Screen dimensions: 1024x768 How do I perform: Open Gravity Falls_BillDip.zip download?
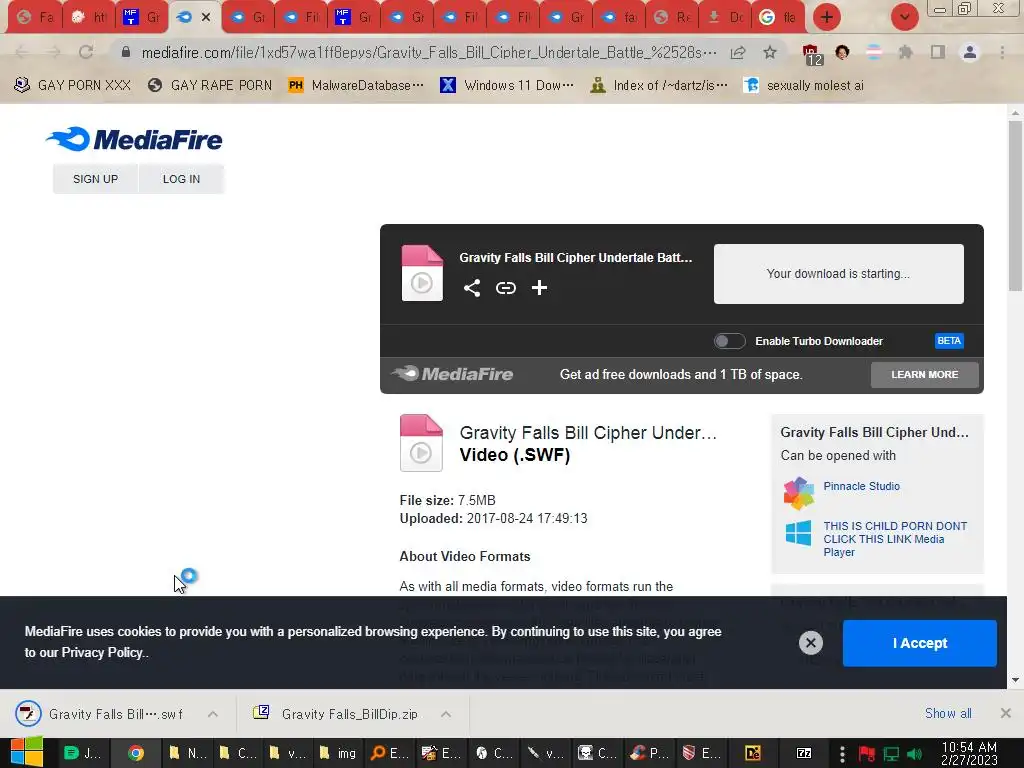click(x=336, y=714)
